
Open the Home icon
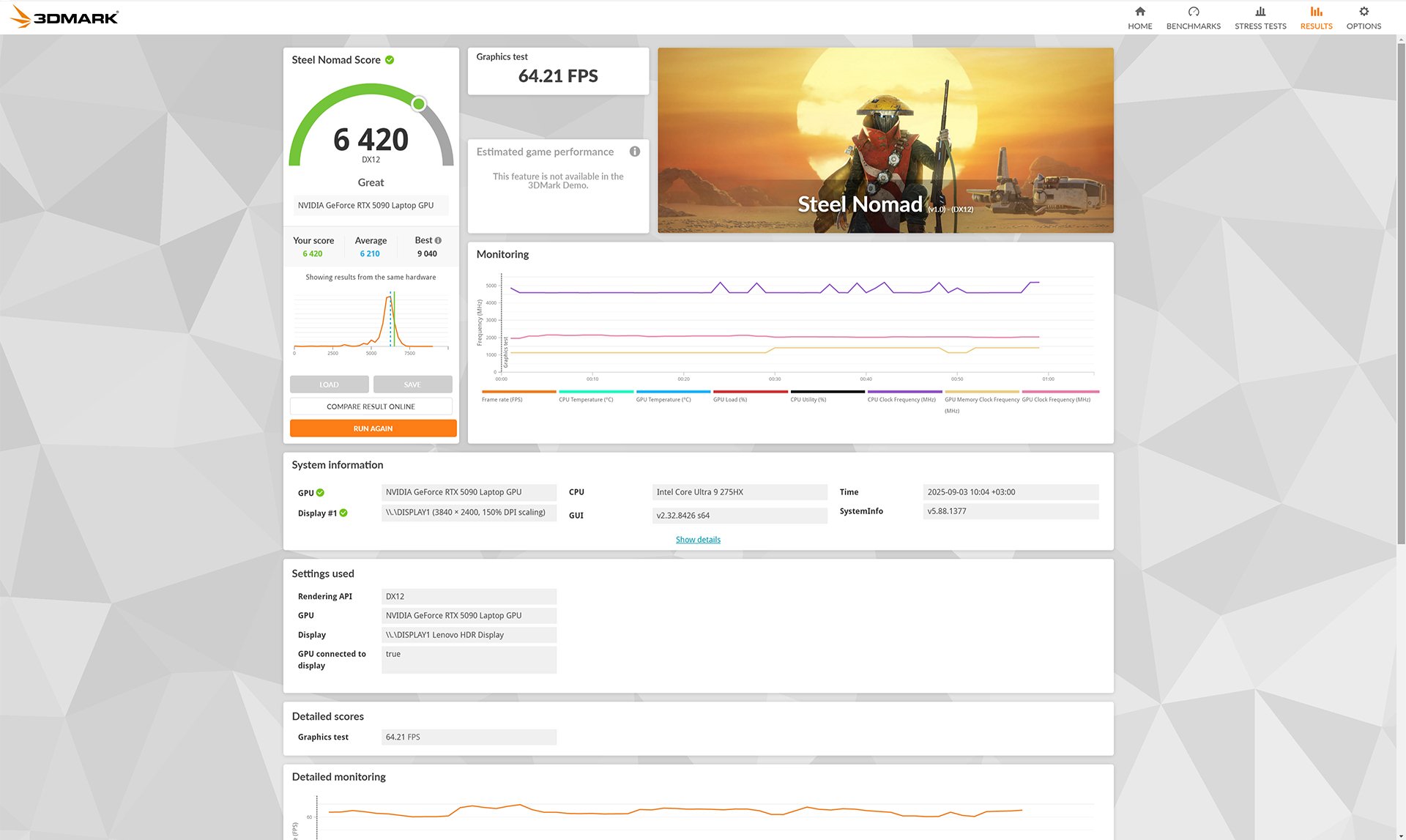pyautogui.click(x=1139, y=11)
